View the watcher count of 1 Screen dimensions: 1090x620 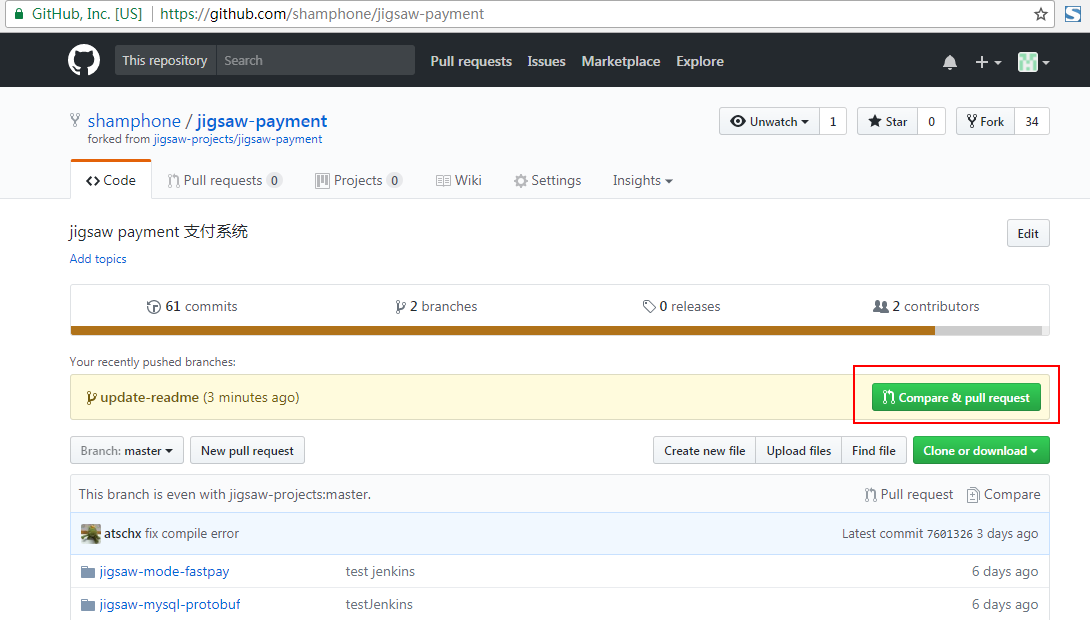coord(833,122)
